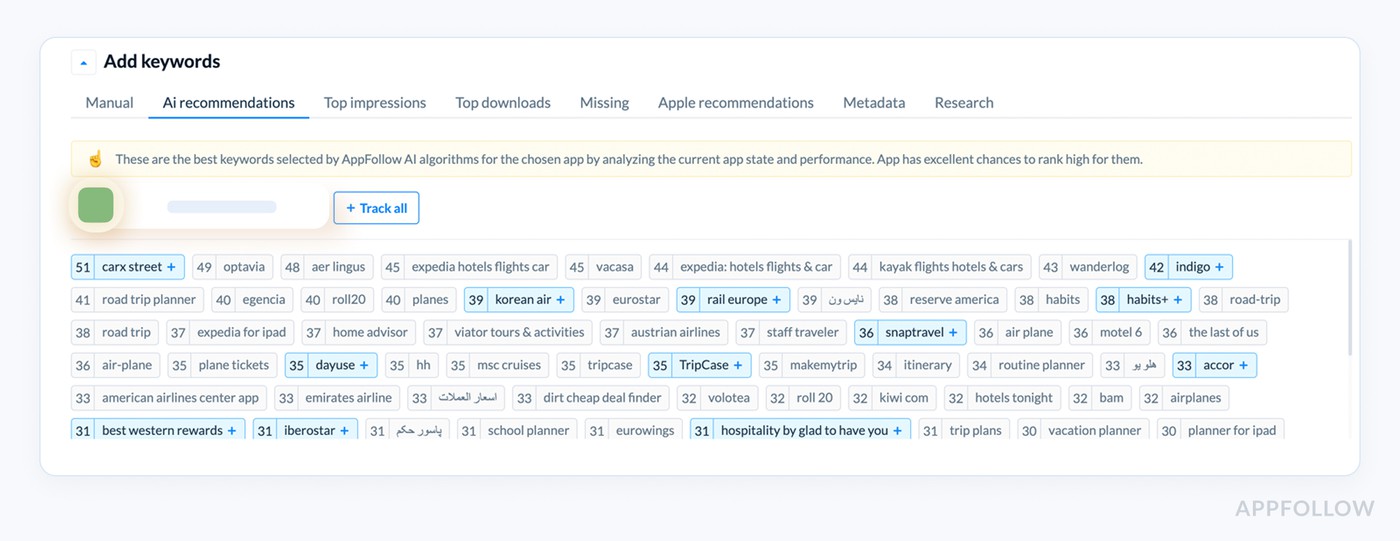Image resolution: width=1400 pixels, height=541 pixels.
Task: Open the Top impressions tab
Action: (375, 102)
